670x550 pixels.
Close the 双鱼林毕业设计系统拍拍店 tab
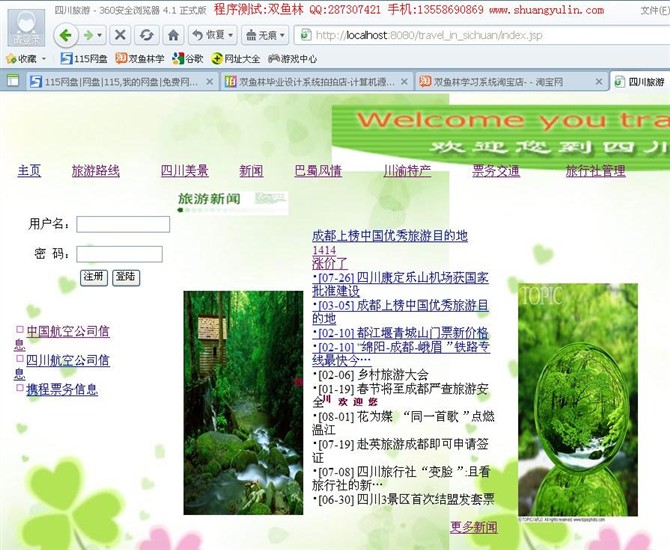[404, 82]
